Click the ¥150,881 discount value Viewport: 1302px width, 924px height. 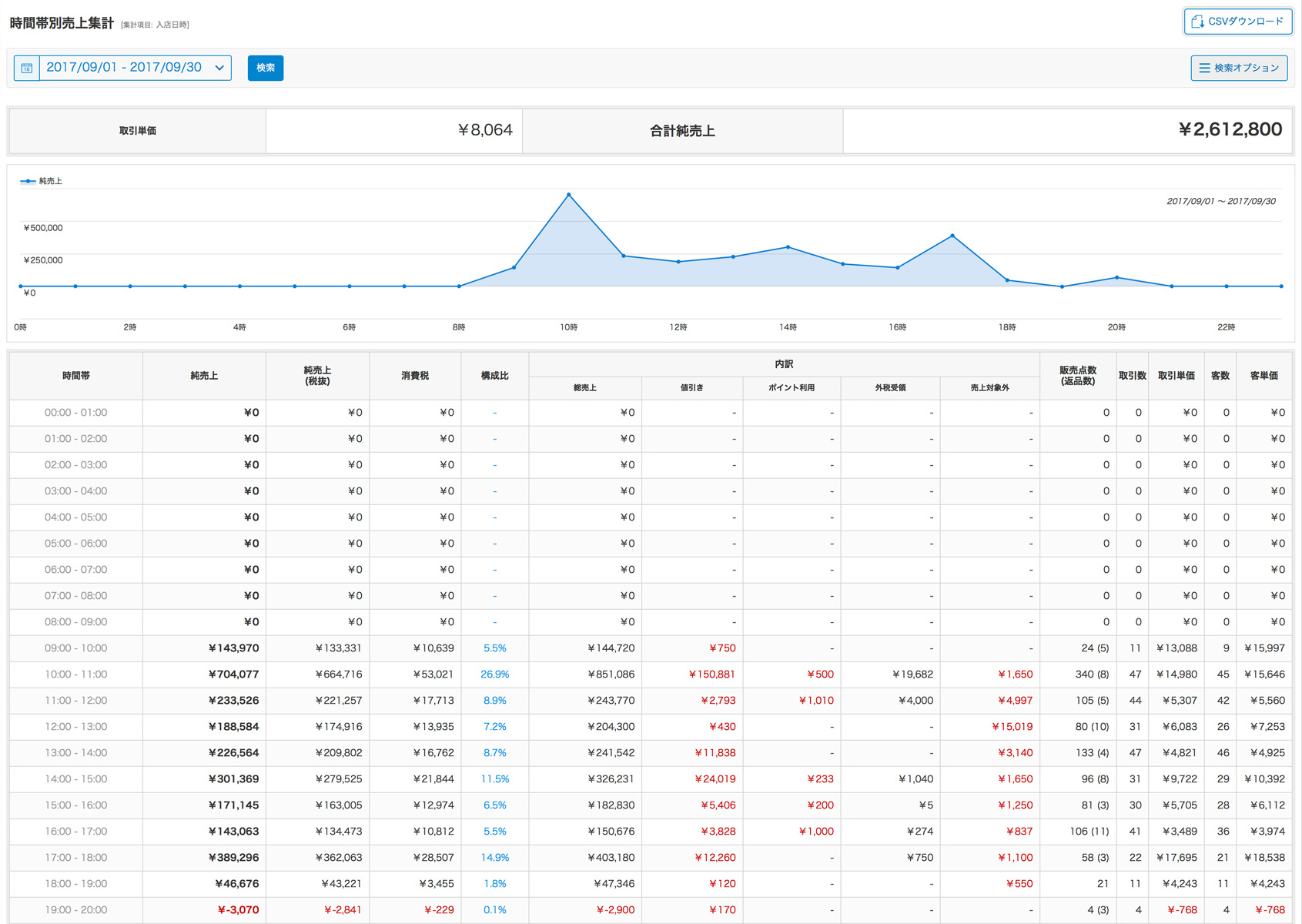pyautogui.click(x=711, y=675)
